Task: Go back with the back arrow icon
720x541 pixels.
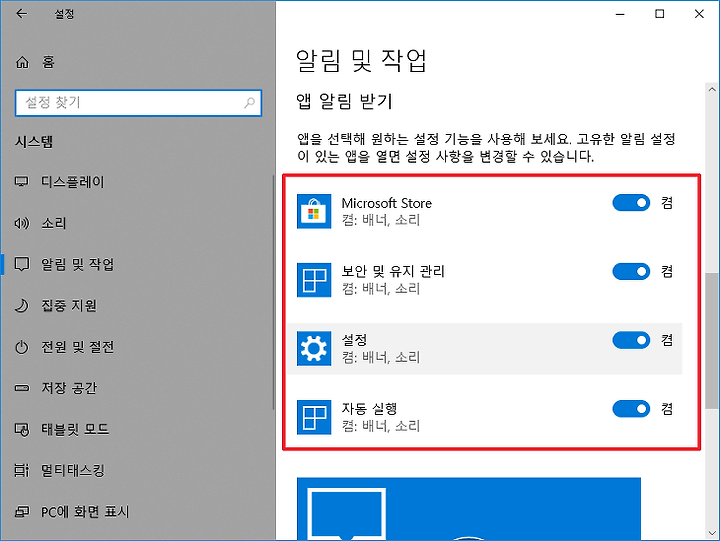Action: 22,14
